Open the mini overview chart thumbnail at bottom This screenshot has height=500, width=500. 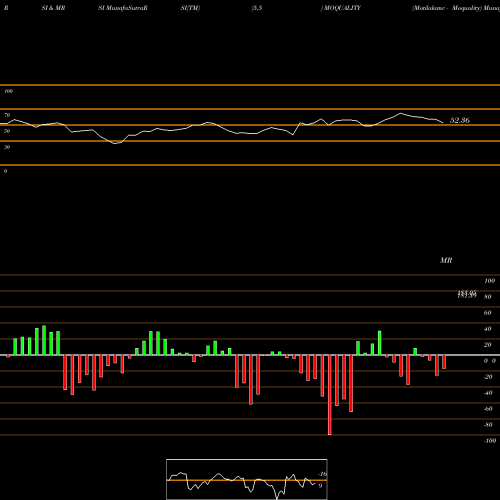tap(247, 479)
